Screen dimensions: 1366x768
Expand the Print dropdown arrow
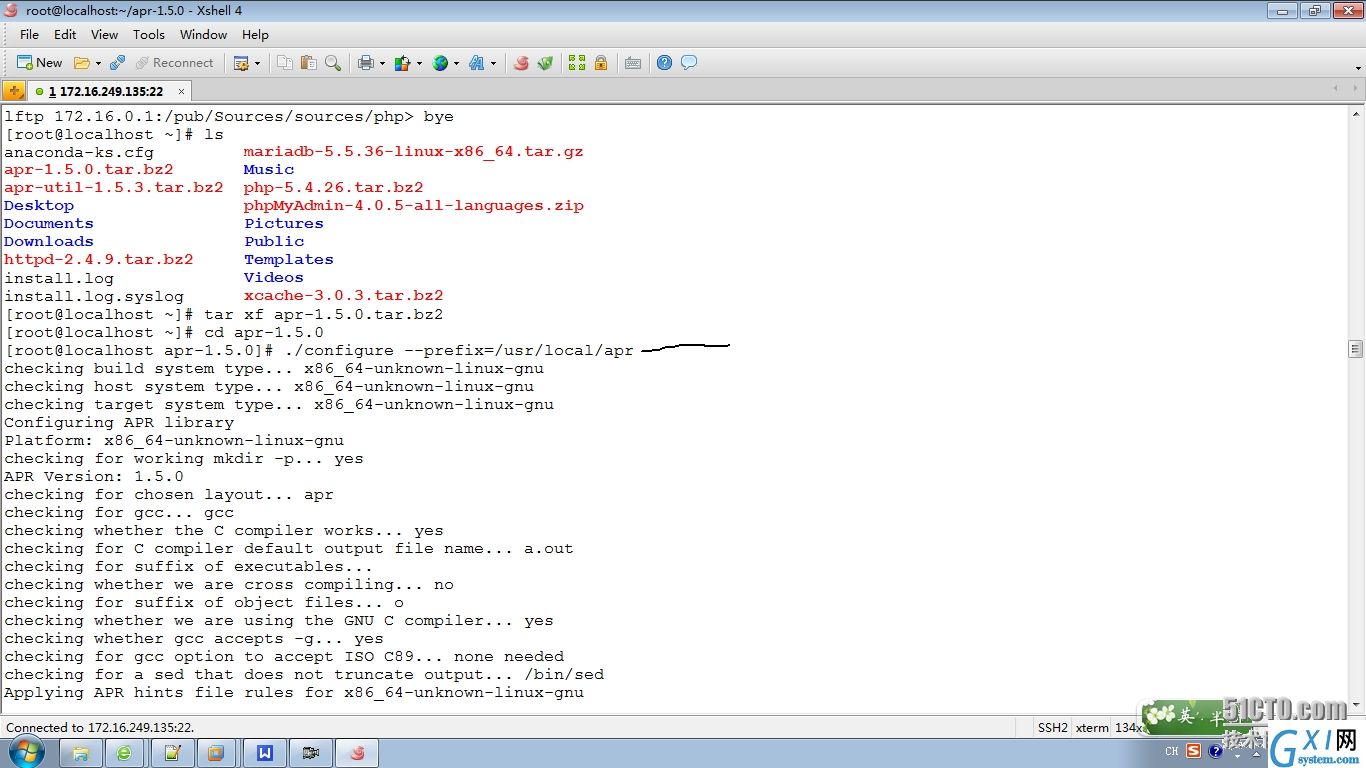point(382,63)
